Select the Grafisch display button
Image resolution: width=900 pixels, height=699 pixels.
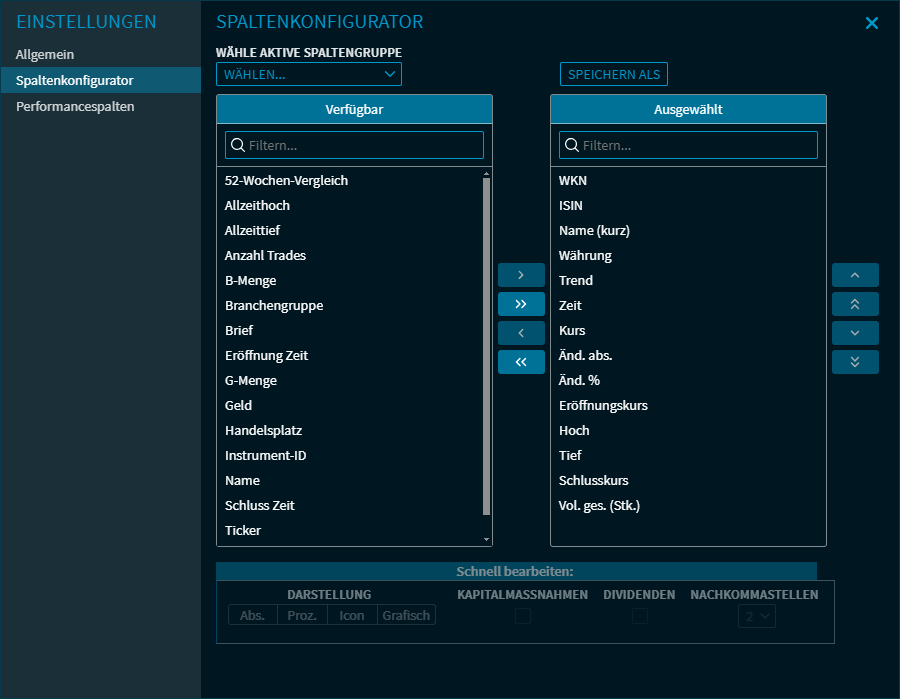click(x=406, y=615)
